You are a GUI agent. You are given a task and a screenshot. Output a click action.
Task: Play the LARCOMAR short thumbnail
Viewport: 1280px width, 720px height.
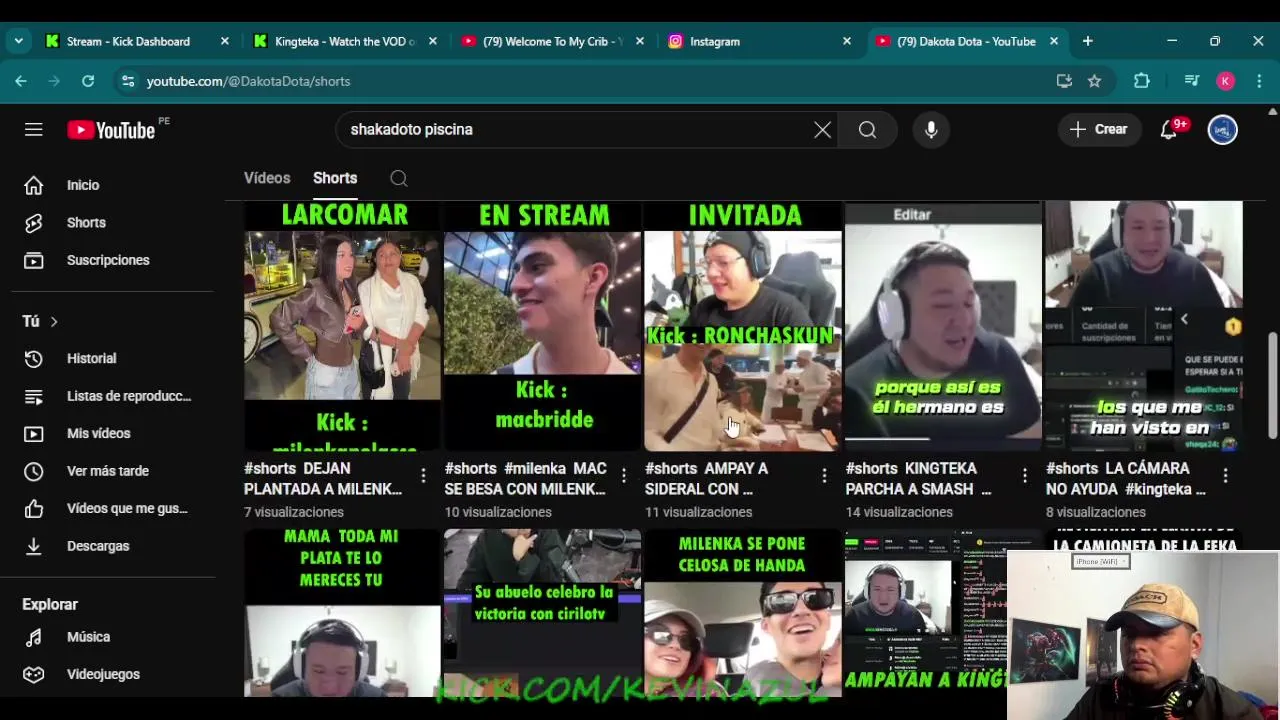tap(342, 326)
